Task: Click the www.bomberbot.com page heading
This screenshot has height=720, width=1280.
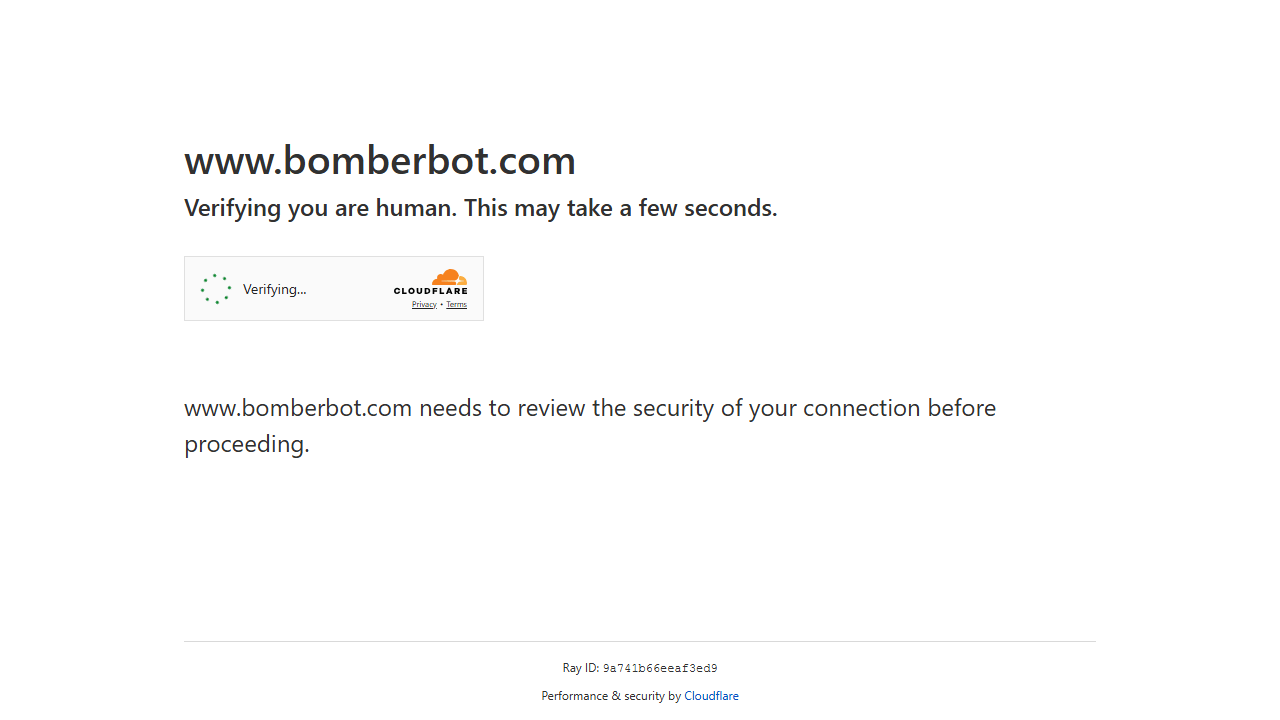Action: 380,161
